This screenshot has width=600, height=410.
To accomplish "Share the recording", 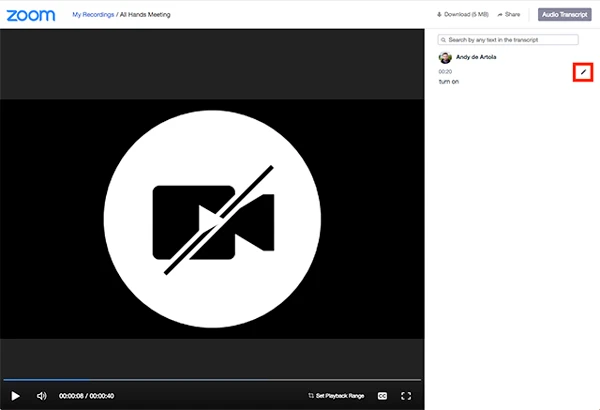I will [x=509, y=15].
